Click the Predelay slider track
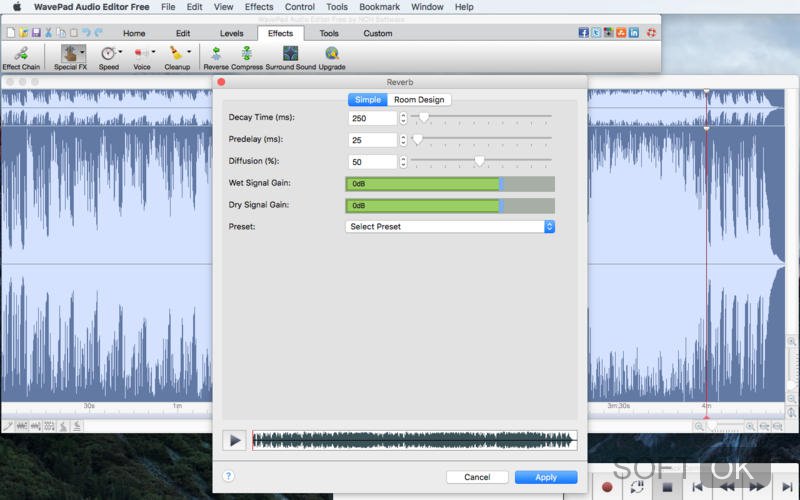 (481, 139)
